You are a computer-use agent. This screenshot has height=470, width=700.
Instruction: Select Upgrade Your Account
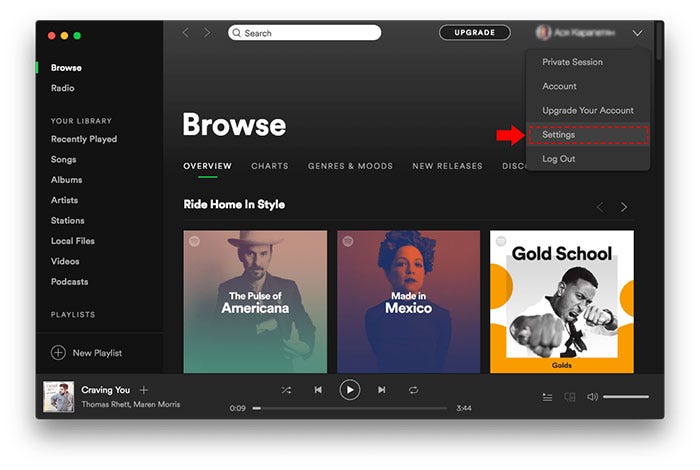click(x=588, y=110)
